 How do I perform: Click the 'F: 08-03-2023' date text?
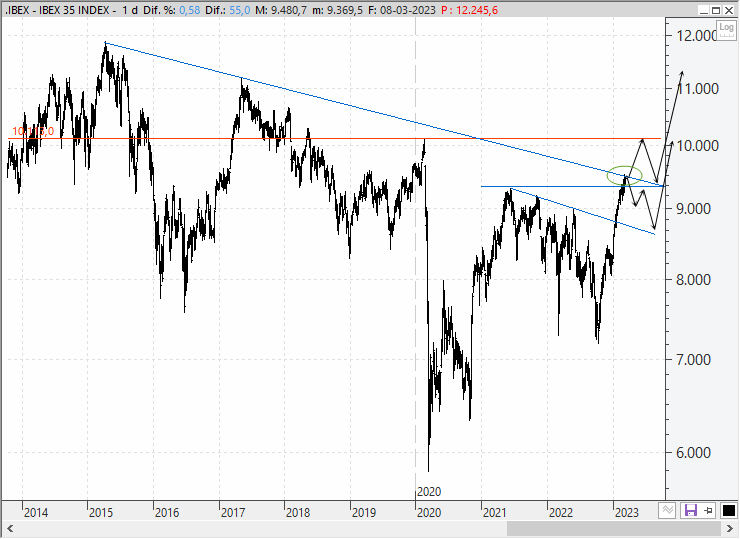[x=402, y=10]
